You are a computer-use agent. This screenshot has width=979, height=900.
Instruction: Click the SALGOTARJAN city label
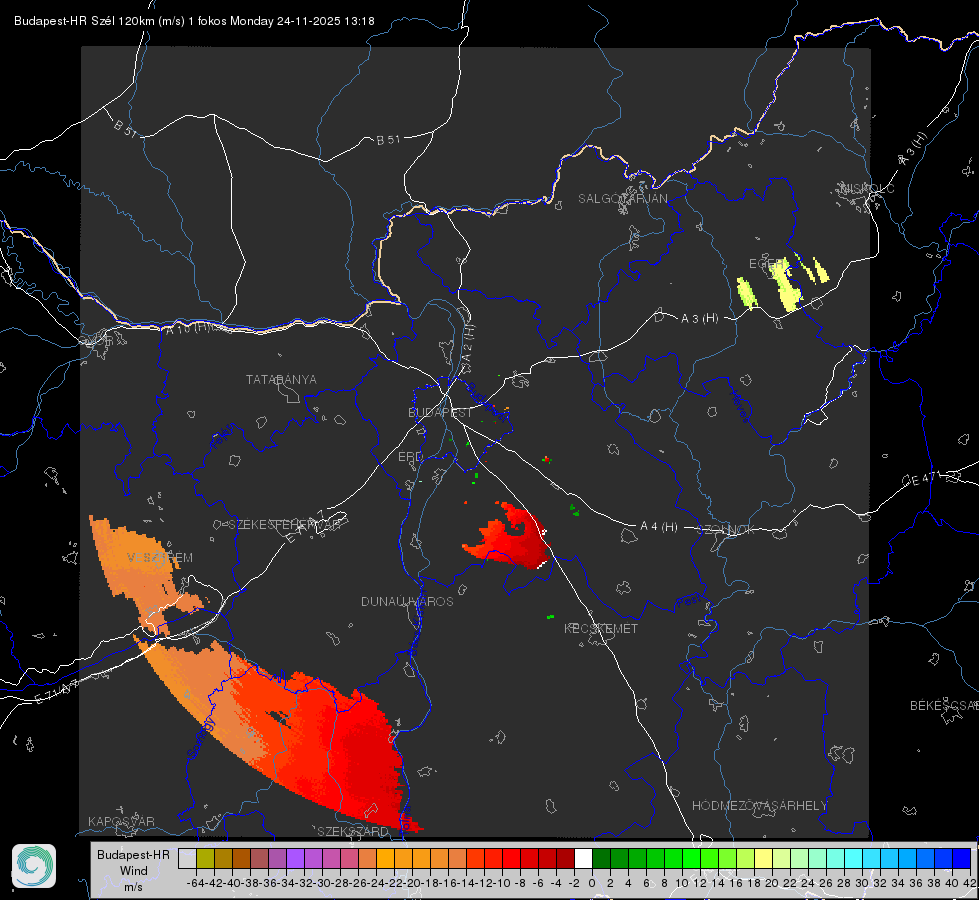622,199
